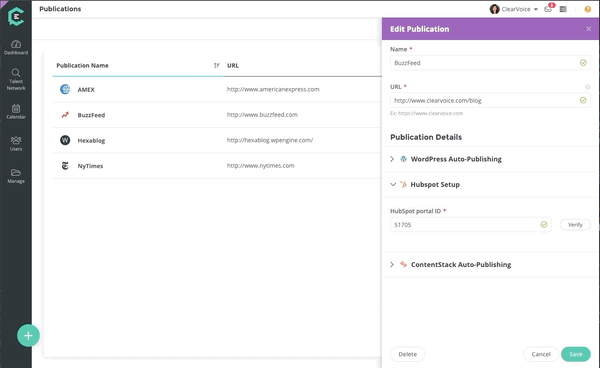600x368 pixels.
Task: Click the portal ID valid checkmark
Action: click(x=544, y=225)
